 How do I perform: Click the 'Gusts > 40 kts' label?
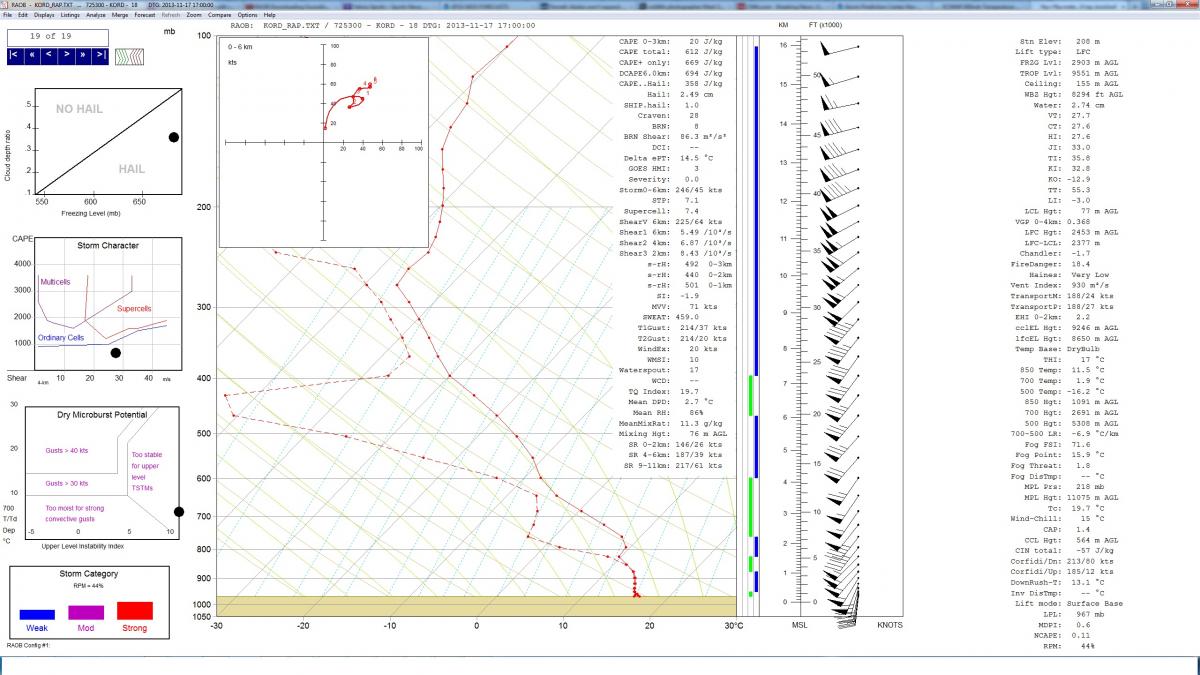pos(66,451)
